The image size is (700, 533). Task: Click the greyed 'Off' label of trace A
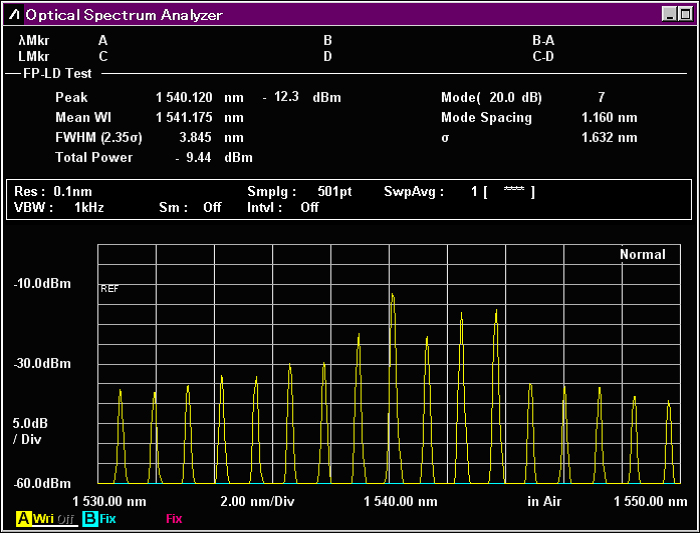tap(66, 519)
